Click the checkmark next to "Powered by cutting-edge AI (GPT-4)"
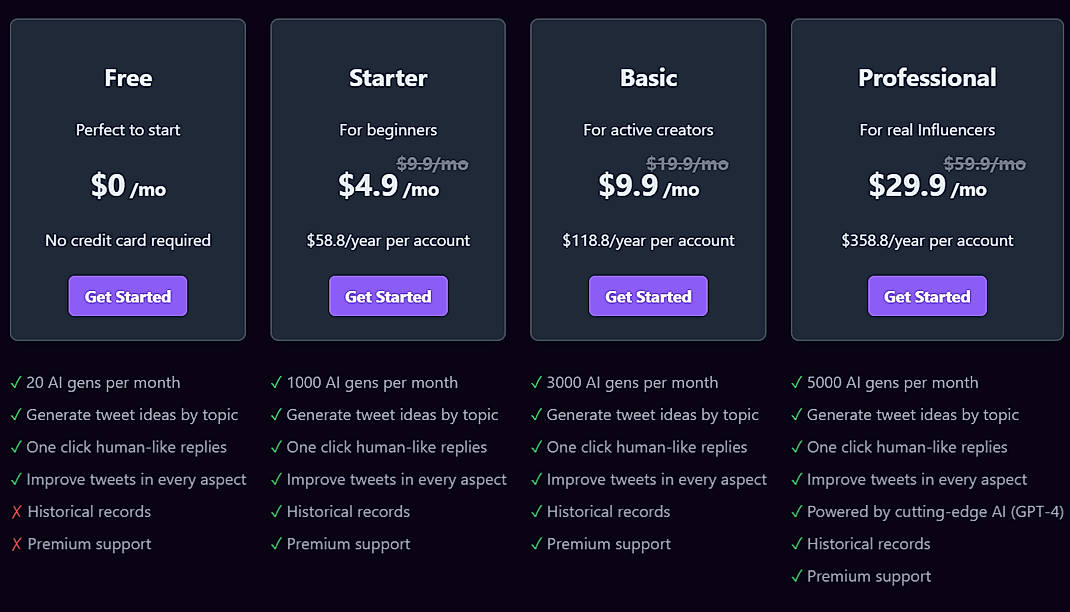This screenshot has width=1070, height=612. (x=797, y=511)
